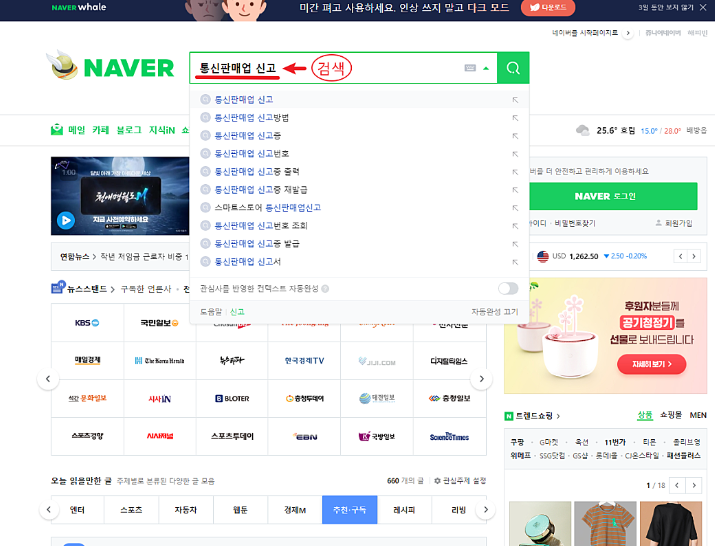Image resolution: width=715 pixels, height=546 pixels.
Task: Go to previous news outlets page
Action: (48, 379)
